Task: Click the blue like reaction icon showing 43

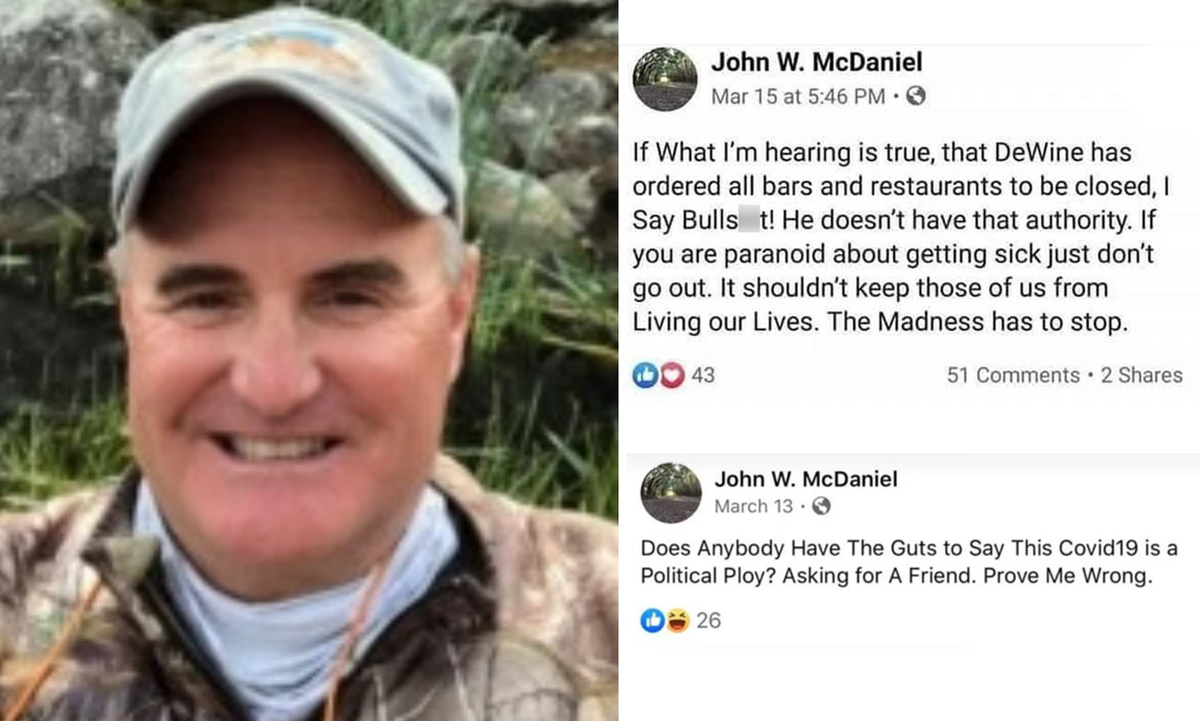Action: 644,375
